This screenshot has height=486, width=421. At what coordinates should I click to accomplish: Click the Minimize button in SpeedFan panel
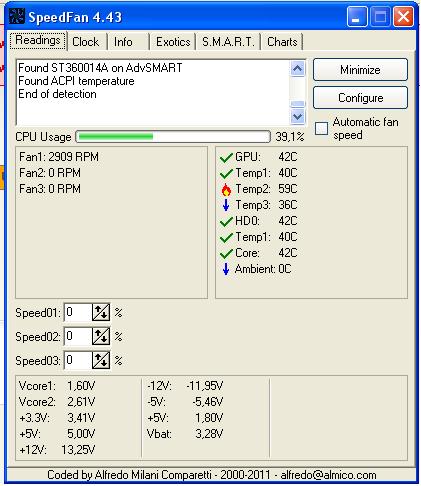(x=360, y=70)
